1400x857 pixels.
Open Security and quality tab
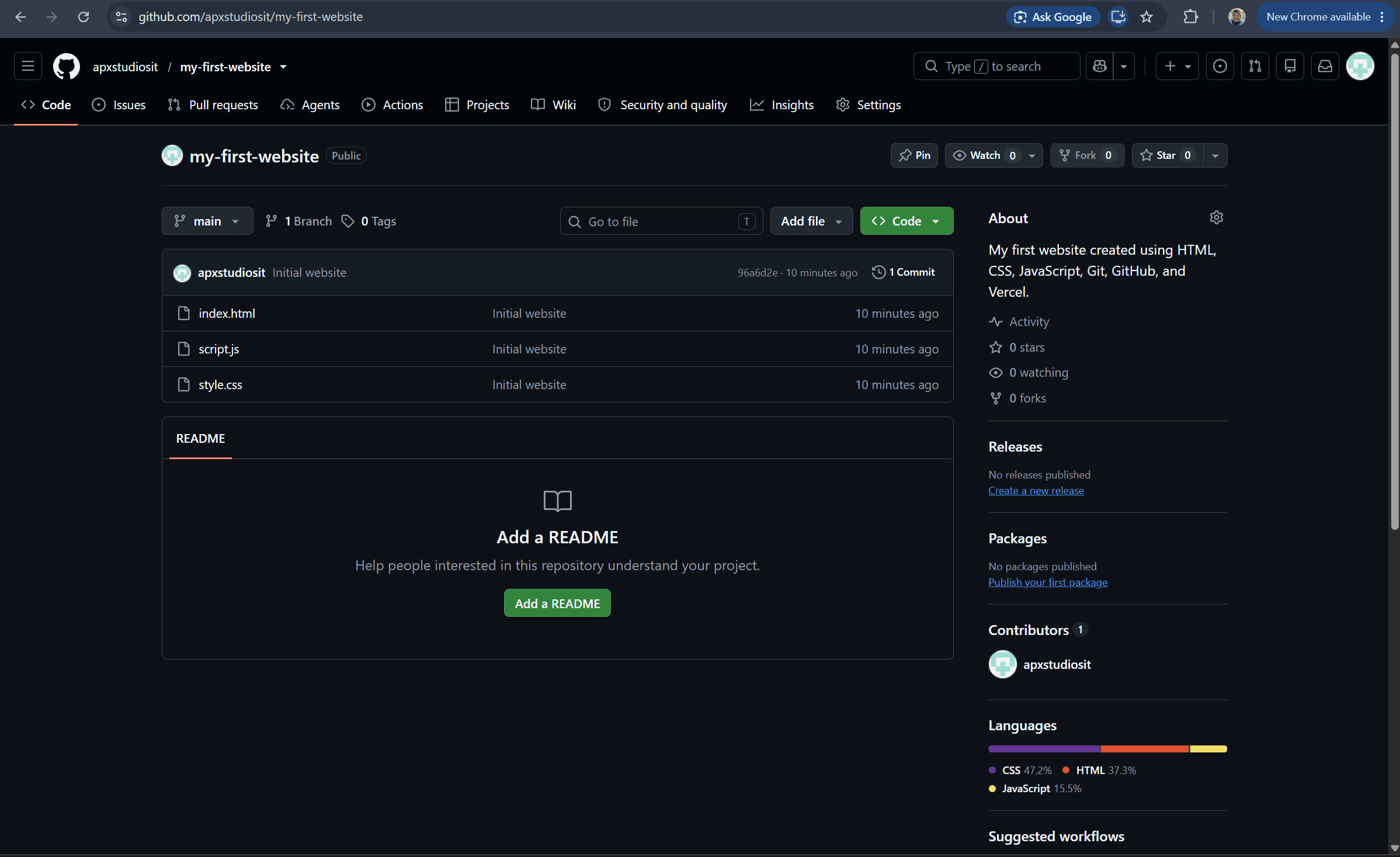[x=663, y=105]
